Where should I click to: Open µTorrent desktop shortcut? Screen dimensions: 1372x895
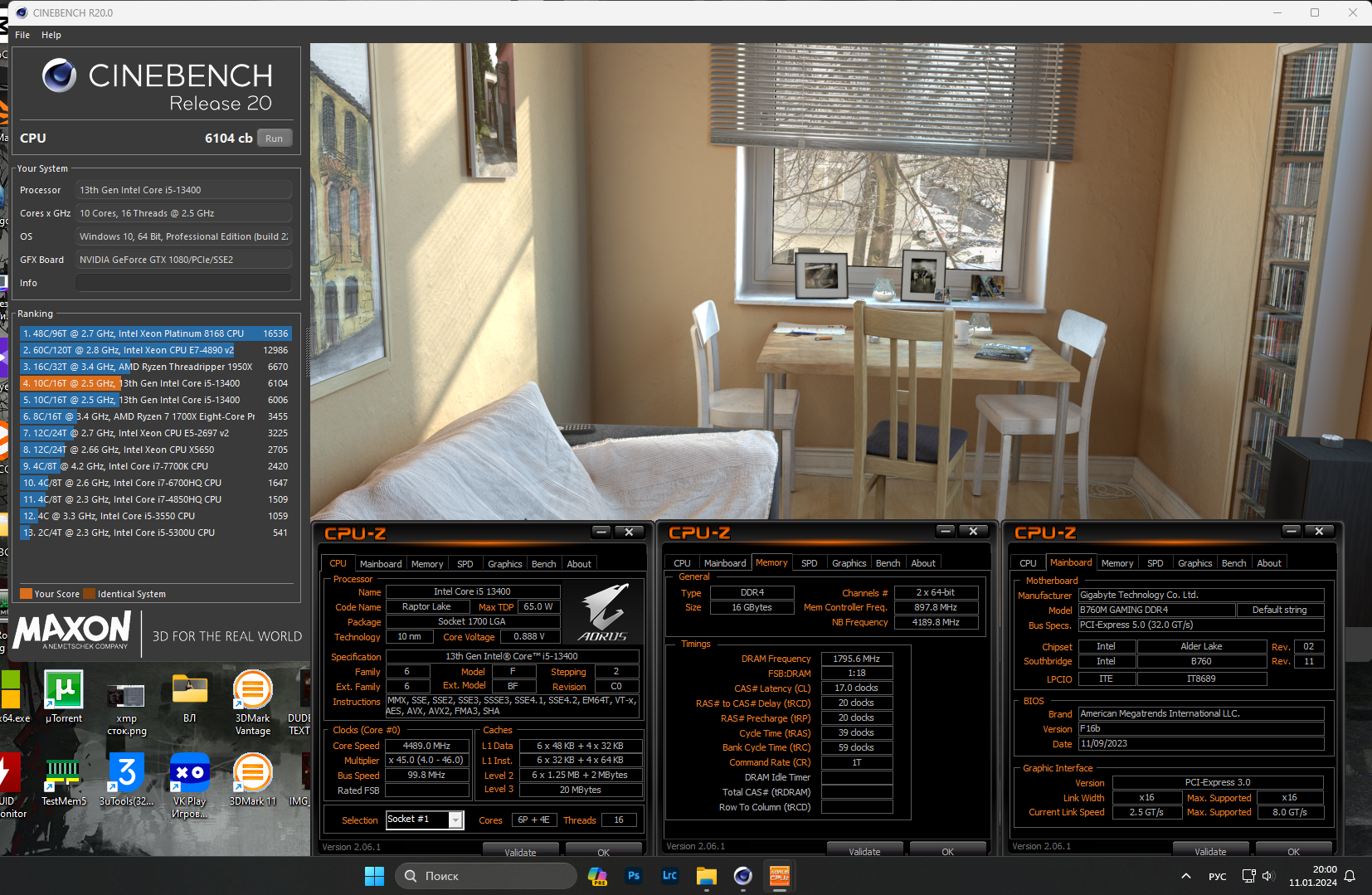[64, 697]
